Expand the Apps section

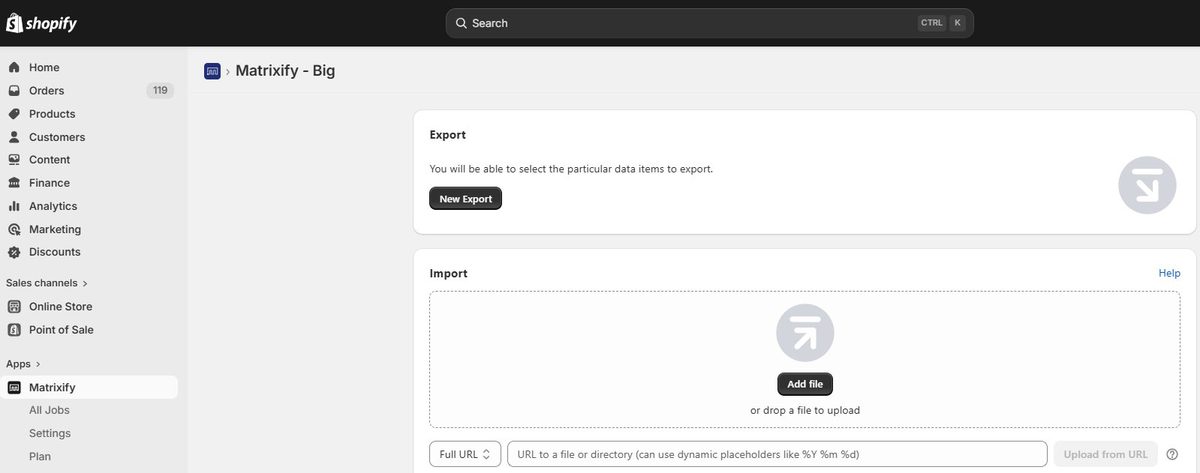24,364
